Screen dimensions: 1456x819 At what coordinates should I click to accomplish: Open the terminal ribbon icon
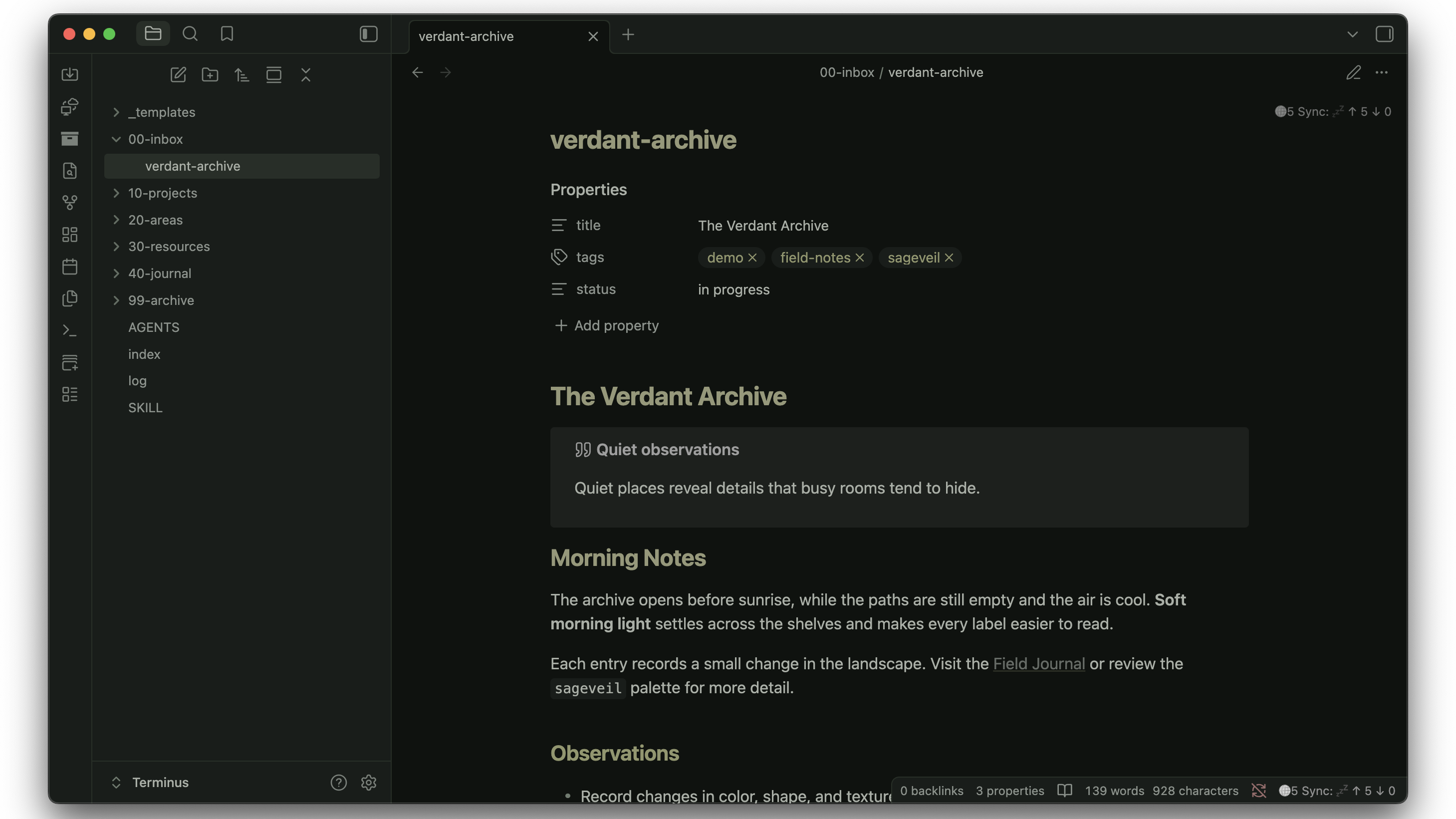69,330
